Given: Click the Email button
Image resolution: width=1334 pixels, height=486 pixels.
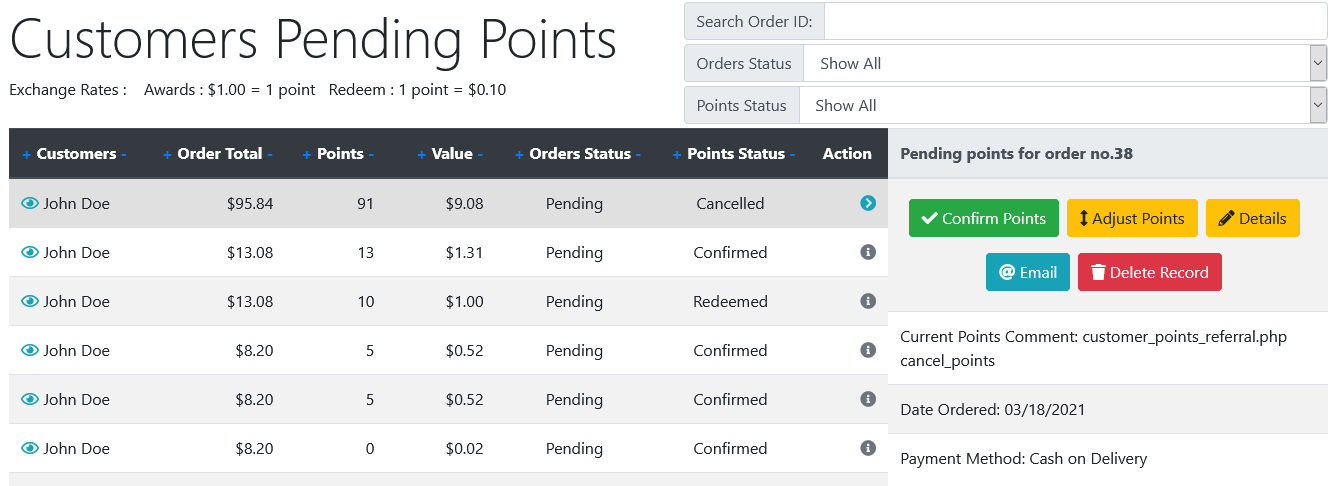Looking at the screenshot, I should click(1028, 272).
